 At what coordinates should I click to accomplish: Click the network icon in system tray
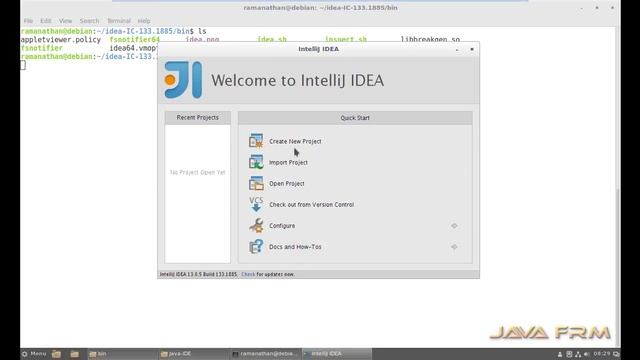[x=578, y=354]
